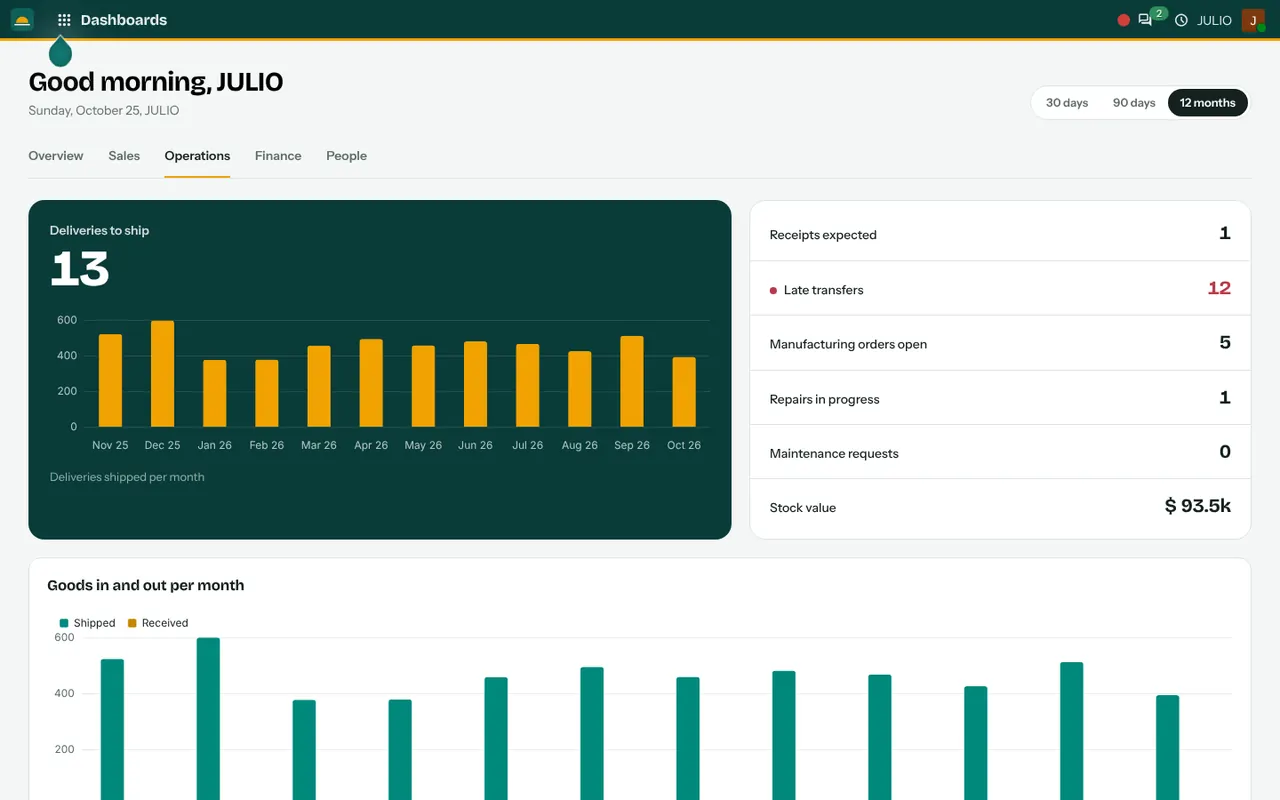Screen dimensions: 1280x800
Task: Click the Dec 25 bar in deliveries chart
Action: [x=162, y=374]
